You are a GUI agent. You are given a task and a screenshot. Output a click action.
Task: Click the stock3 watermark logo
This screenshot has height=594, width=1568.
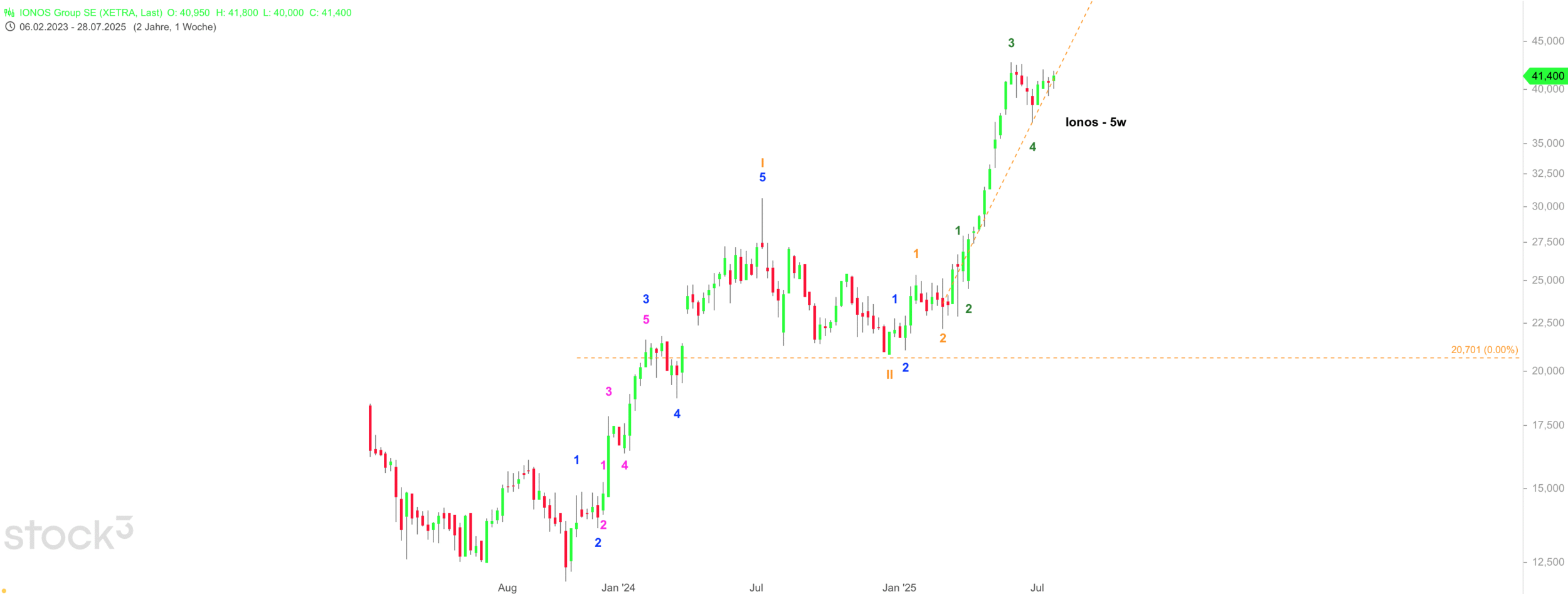(68, 534)
